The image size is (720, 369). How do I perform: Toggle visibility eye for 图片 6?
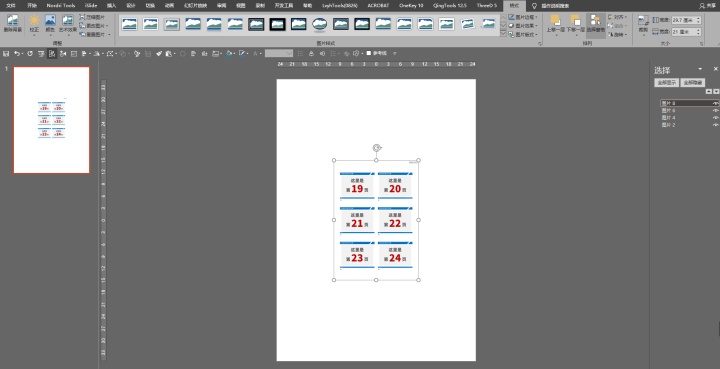pos(715,111)
